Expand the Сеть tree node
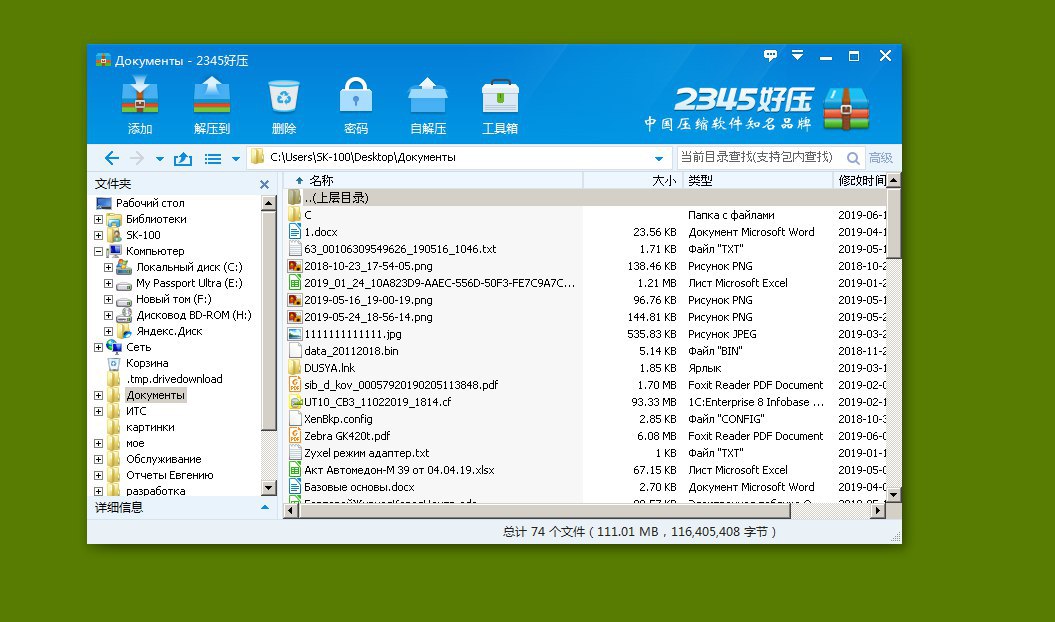 click(x=98, y=347)
